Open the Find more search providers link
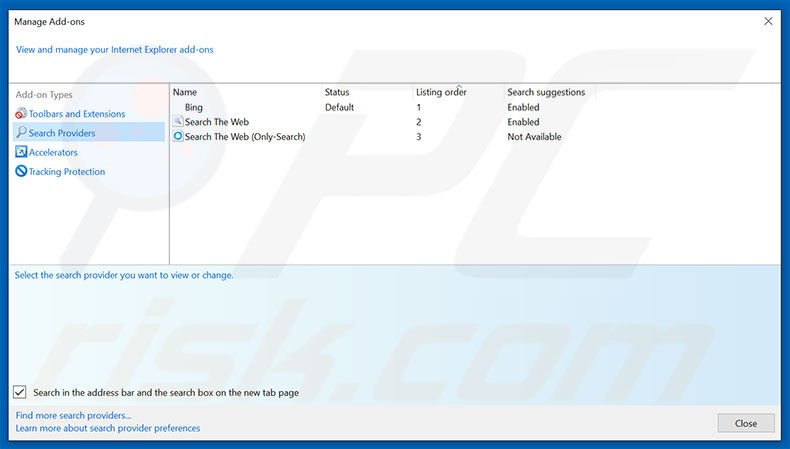Viewport: 790px width, 449px height. coord(73,415)
